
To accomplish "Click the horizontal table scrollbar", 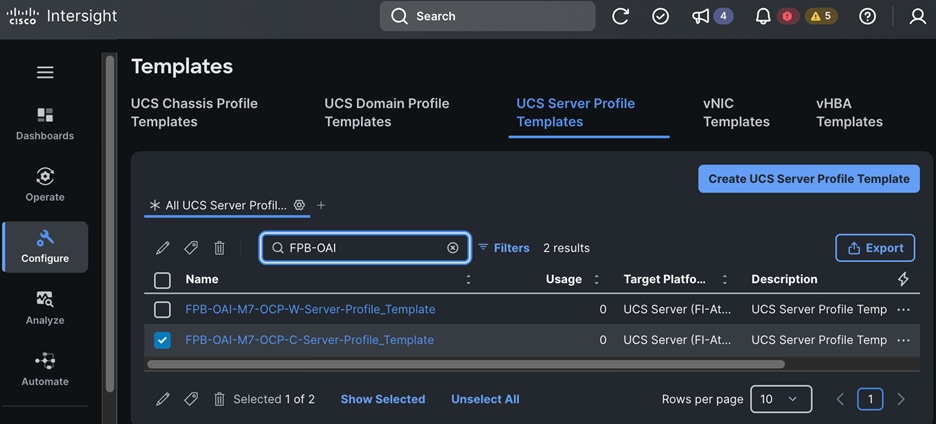I will point(466,364).
